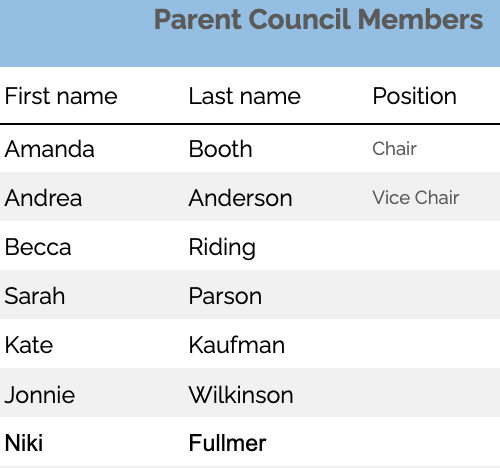Click the Parent Council Members heading
500x468 pixels.
pos(318,20)
